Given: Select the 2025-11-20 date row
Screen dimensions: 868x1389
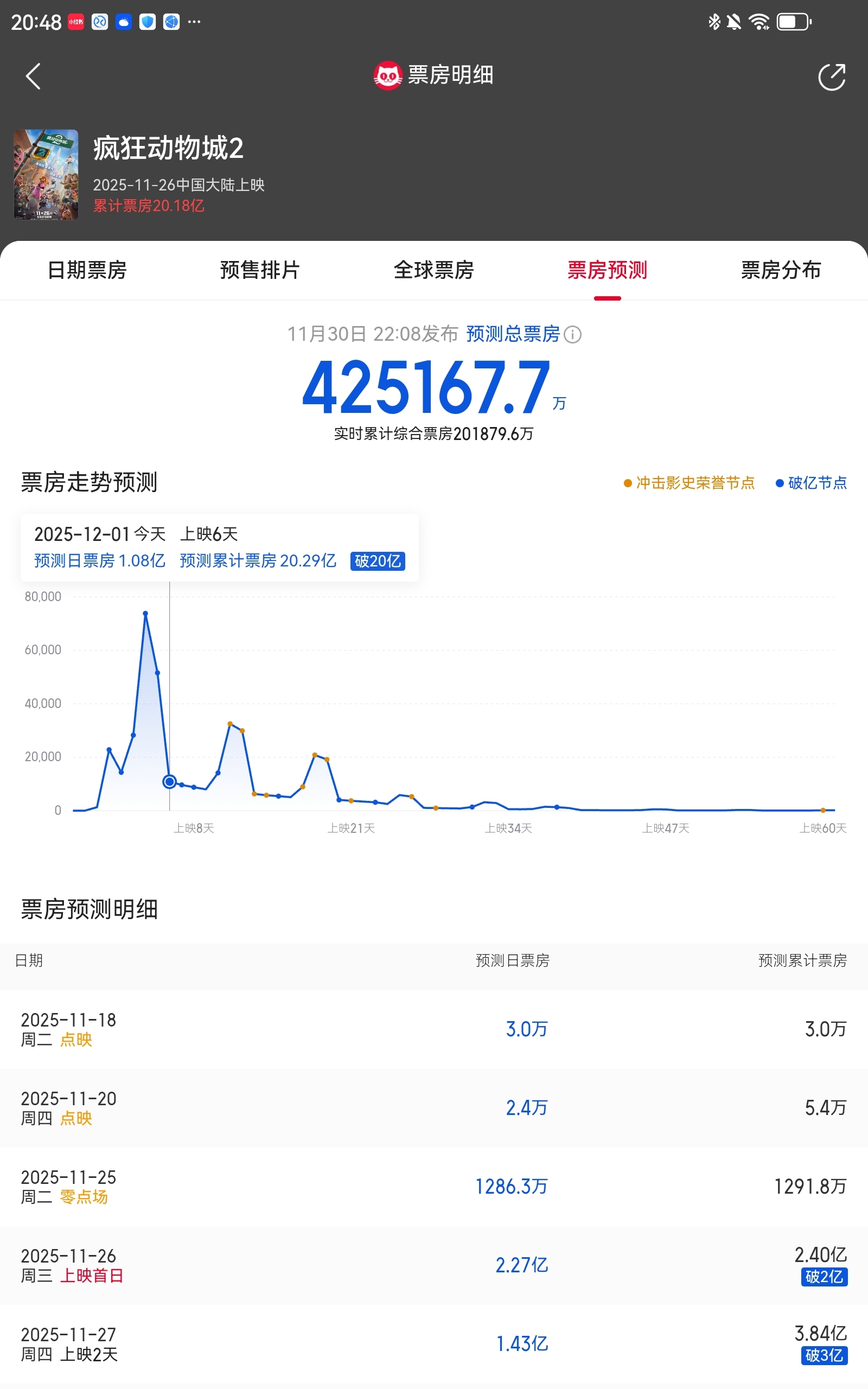Looking at the screenshot, I should [x=434, y=1108].
